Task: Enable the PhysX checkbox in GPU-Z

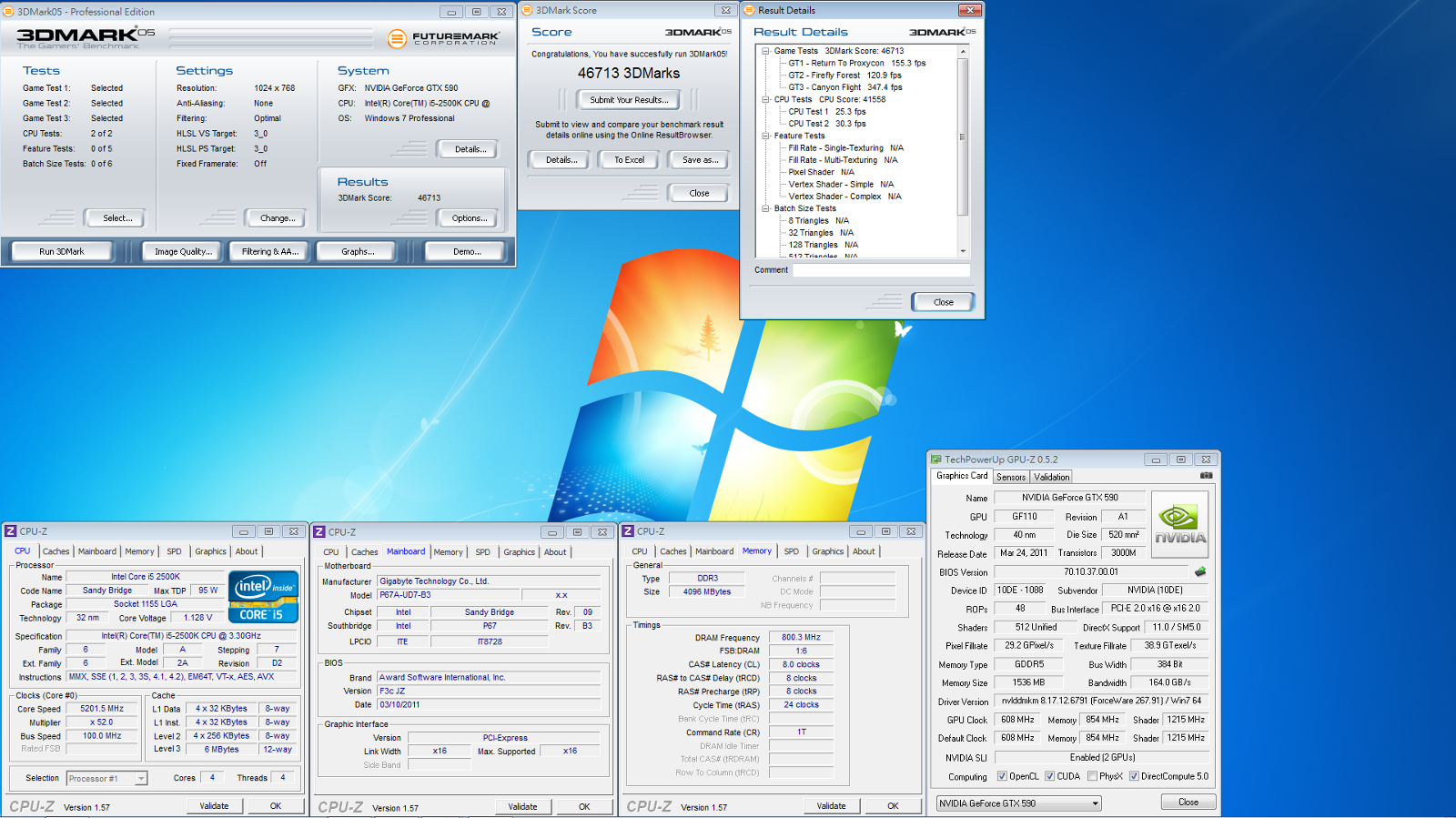Action: tap(1092, 776)
